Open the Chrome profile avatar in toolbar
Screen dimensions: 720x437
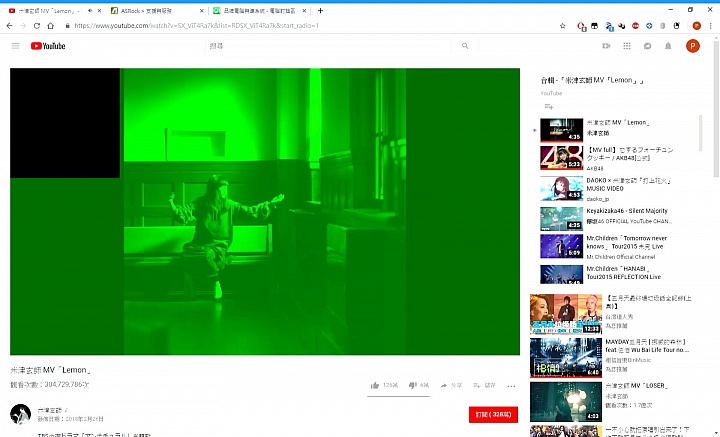697,26
